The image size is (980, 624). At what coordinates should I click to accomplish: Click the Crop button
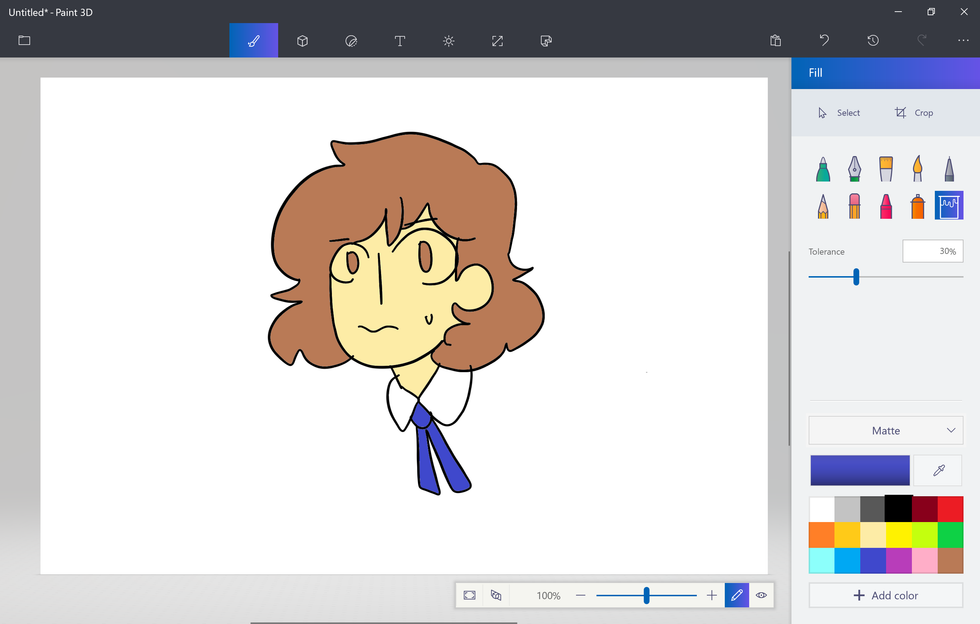click(914, 113)
